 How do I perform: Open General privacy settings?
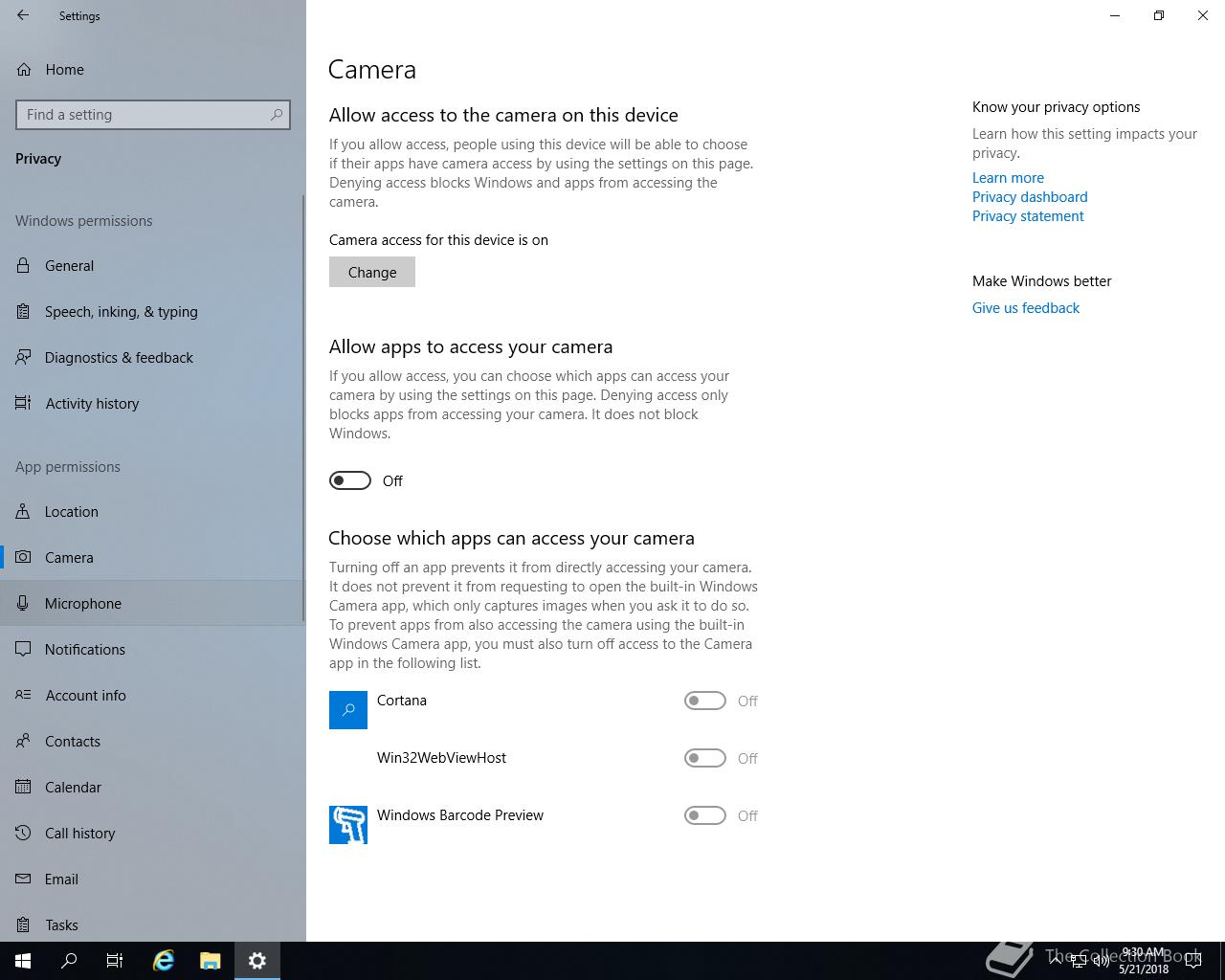153,265
